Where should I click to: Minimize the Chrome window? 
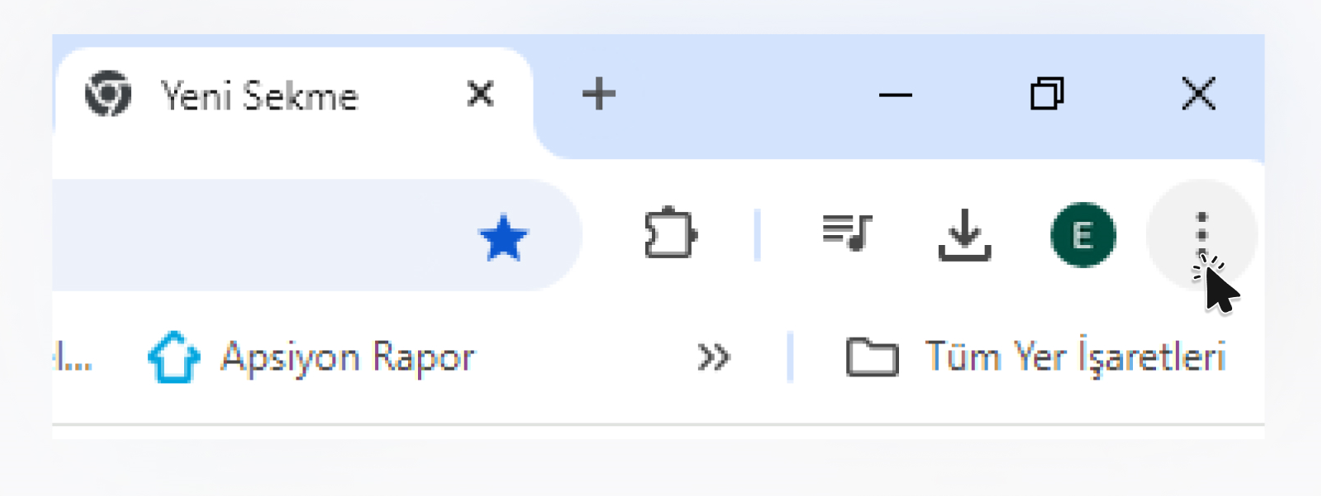click(x=895, y=95)
